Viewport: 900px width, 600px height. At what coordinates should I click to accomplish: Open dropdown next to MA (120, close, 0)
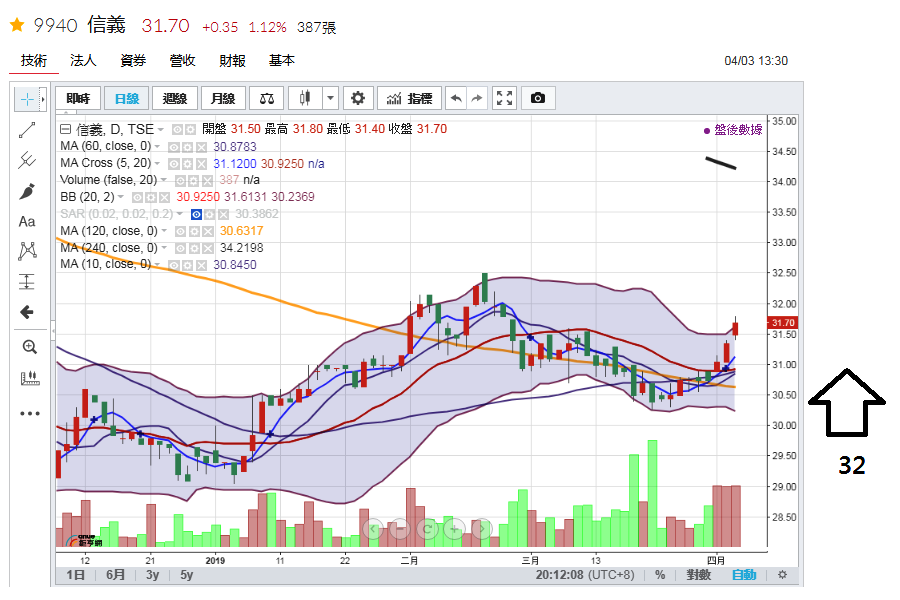click(164, 231)
